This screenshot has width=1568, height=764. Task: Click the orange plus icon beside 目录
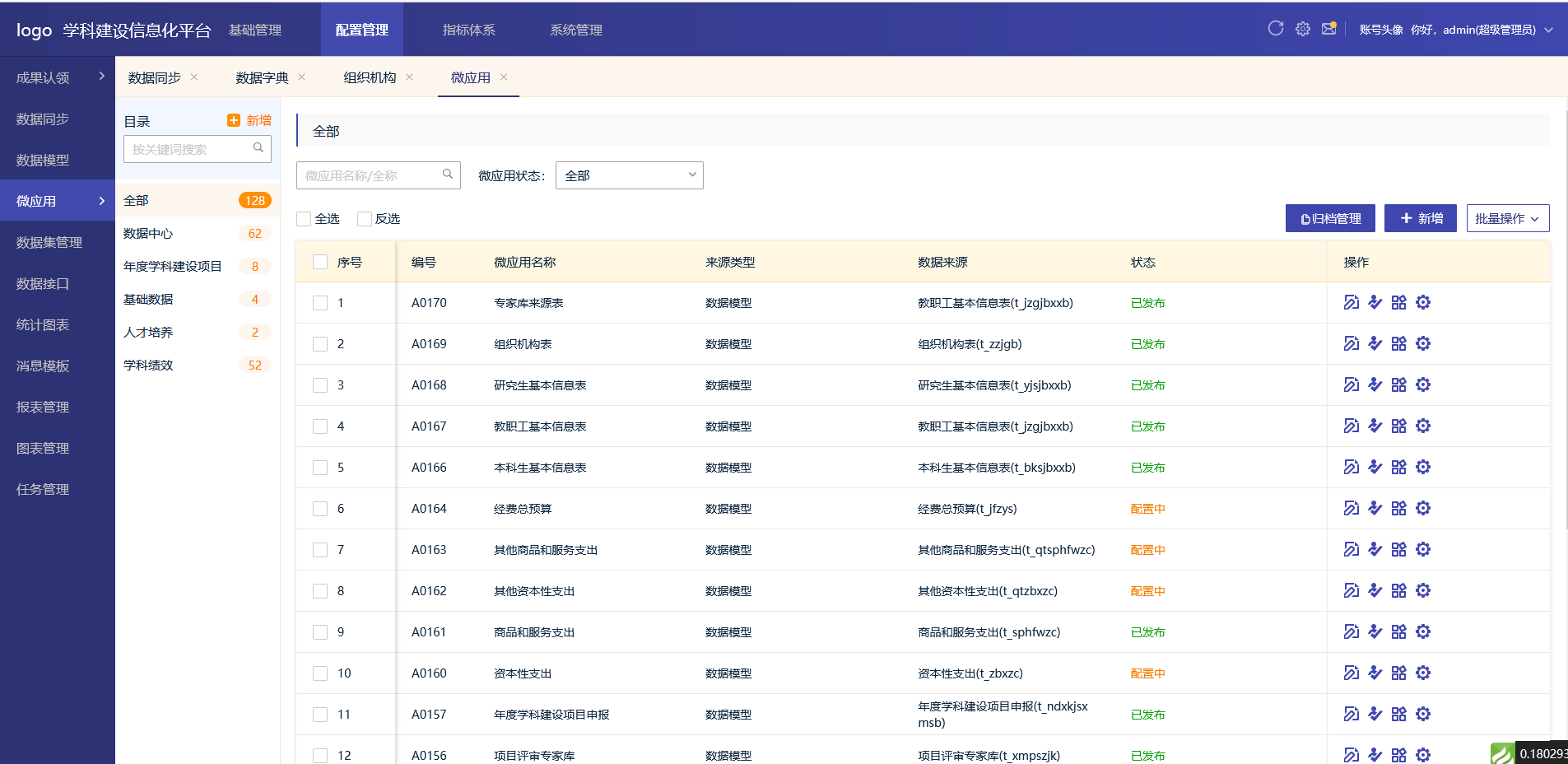[x=234, y=120]
